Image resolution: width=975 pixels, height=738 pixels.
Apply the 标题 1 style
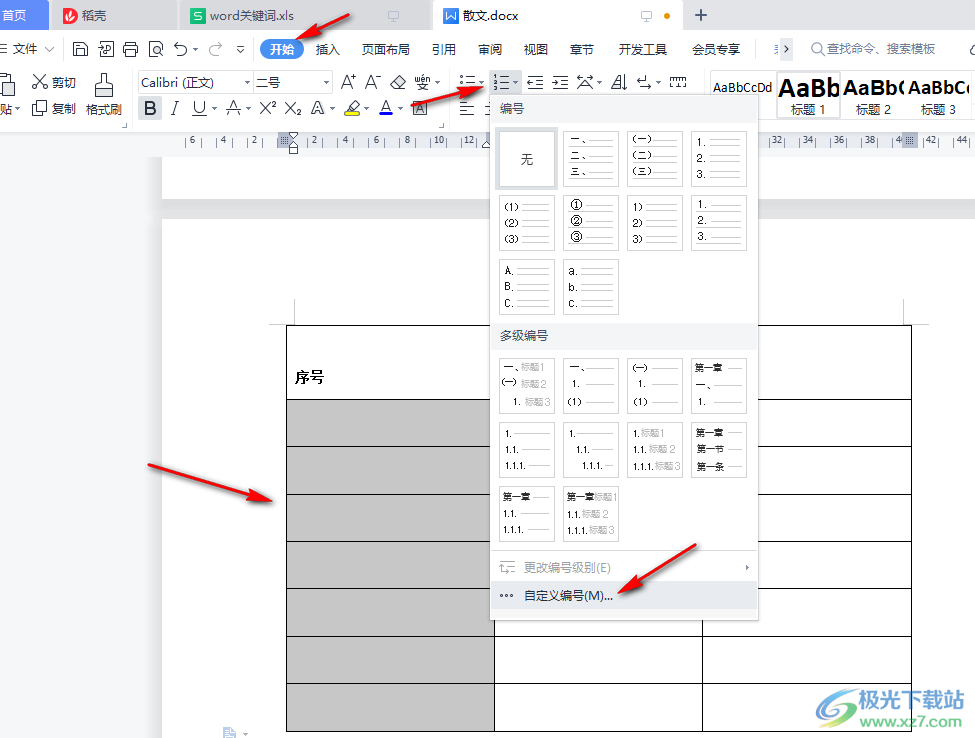tap(807, 97)
